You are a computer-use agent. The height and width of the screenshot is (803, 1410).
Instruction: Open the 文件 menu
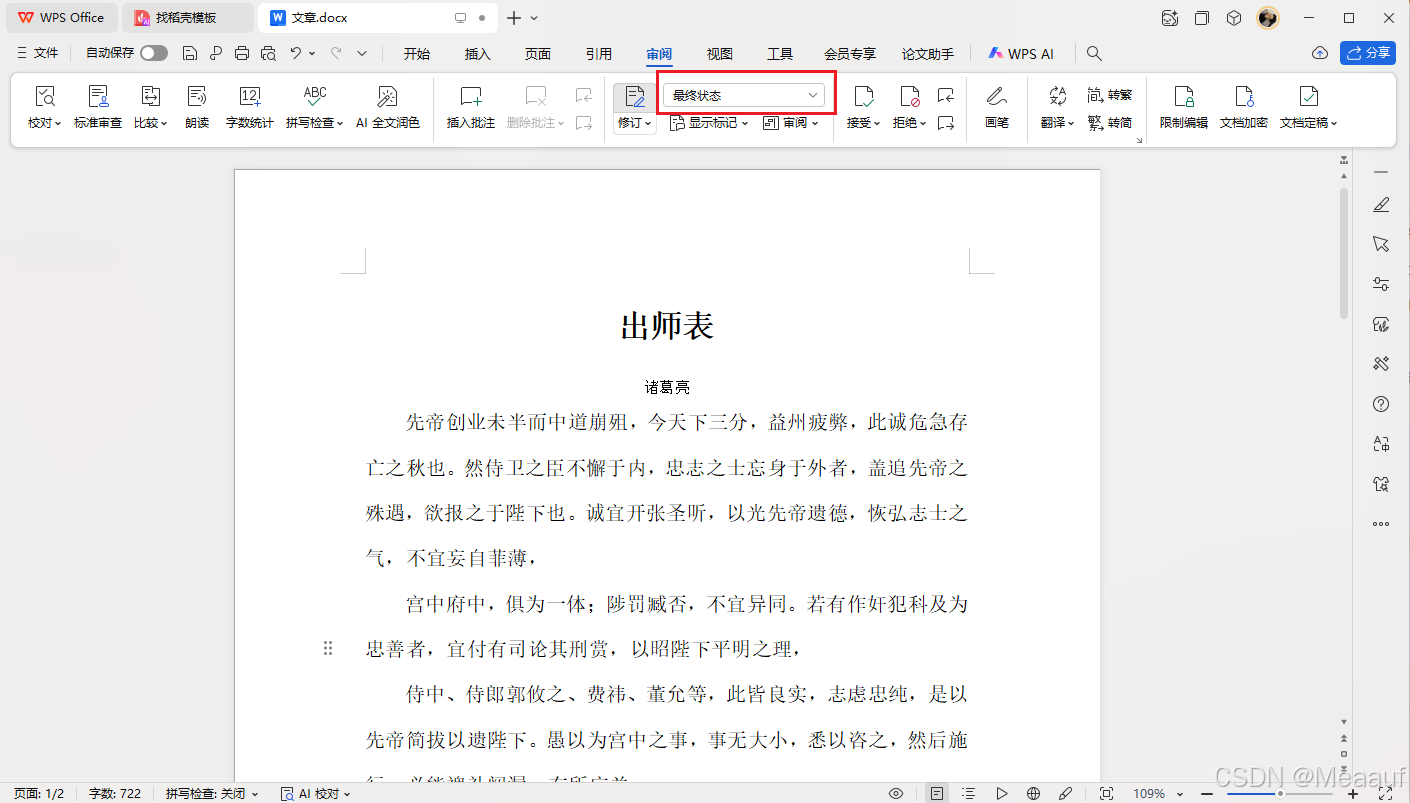coord(38,53)
